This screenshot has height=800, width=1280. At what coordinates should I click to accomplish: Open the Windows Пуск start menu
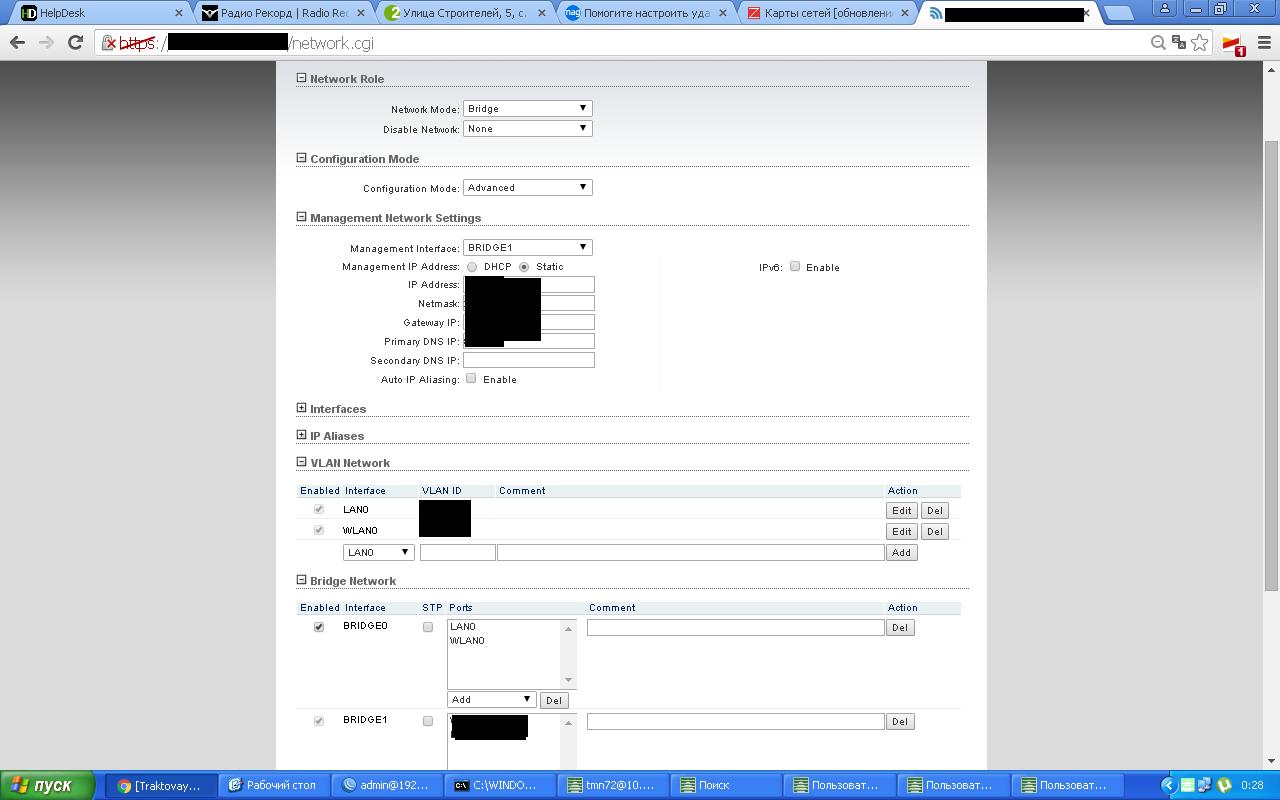[47, 785]
